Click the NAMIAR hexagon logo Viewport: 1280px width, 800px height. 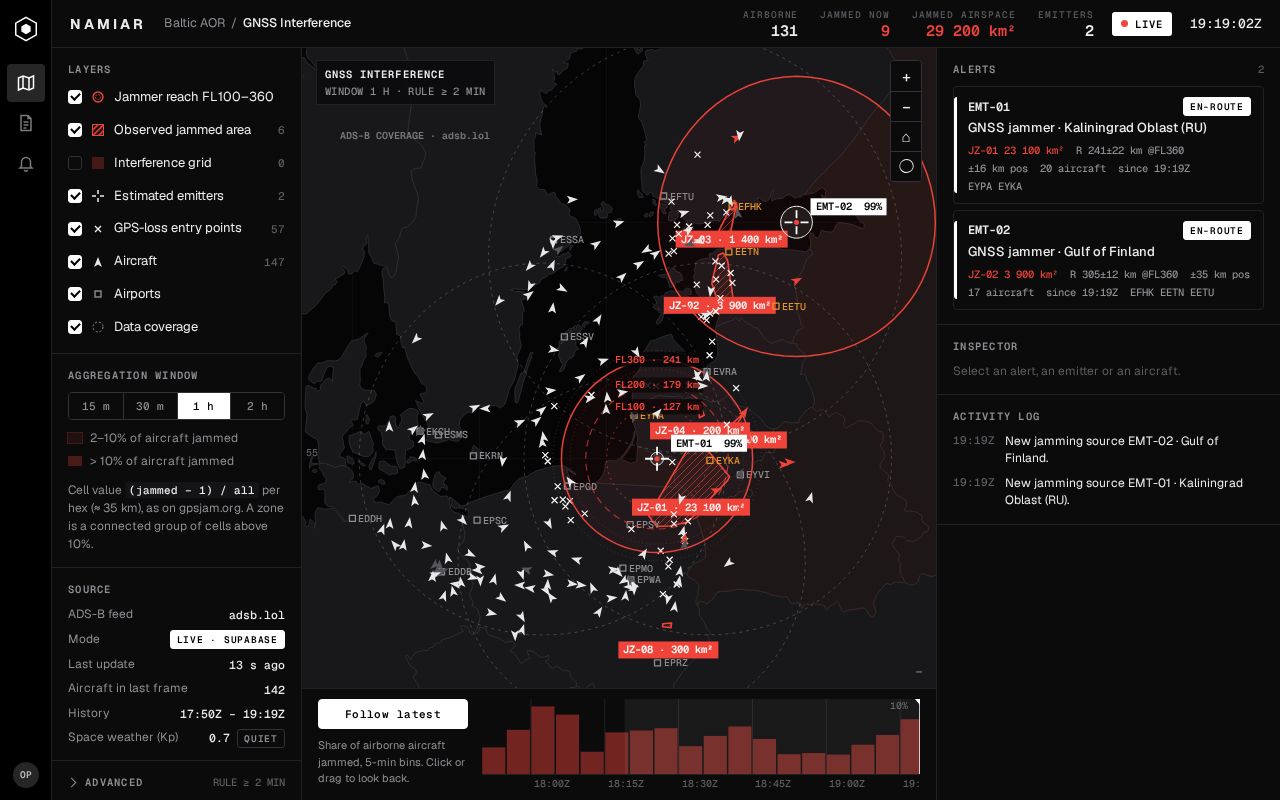click(x=26, y=28)
